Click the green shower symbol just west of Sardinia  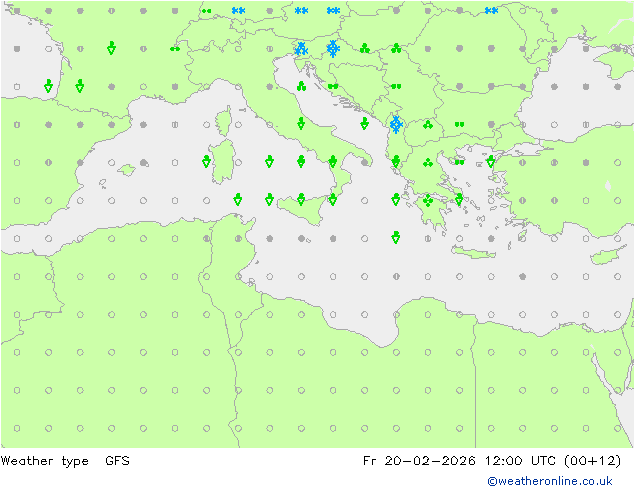206,161
